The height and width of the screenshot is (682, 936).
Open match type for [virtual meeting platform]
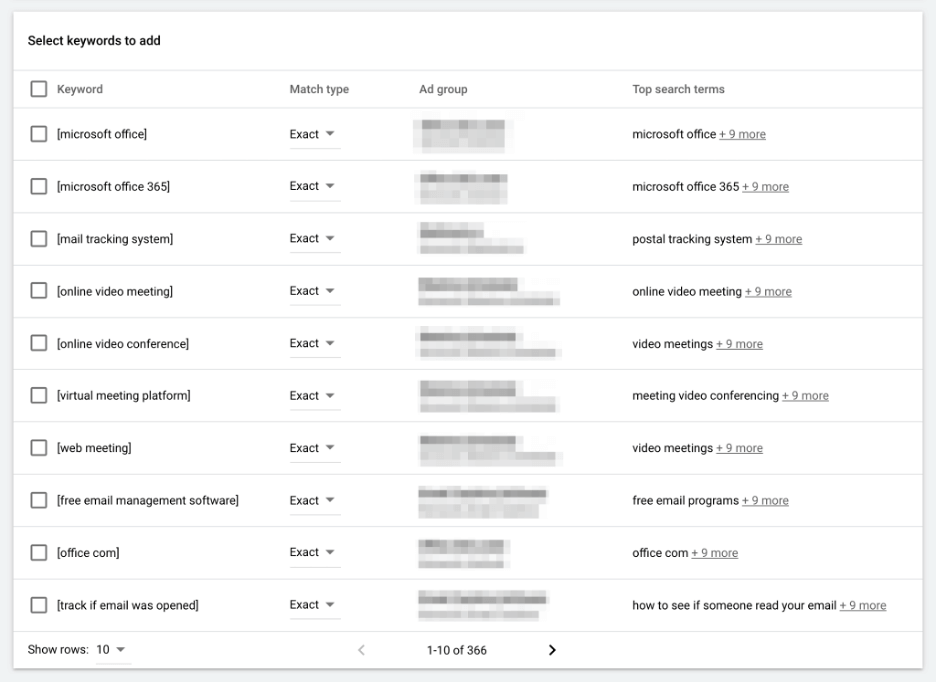pyautogui.click(x=315, y=395)
